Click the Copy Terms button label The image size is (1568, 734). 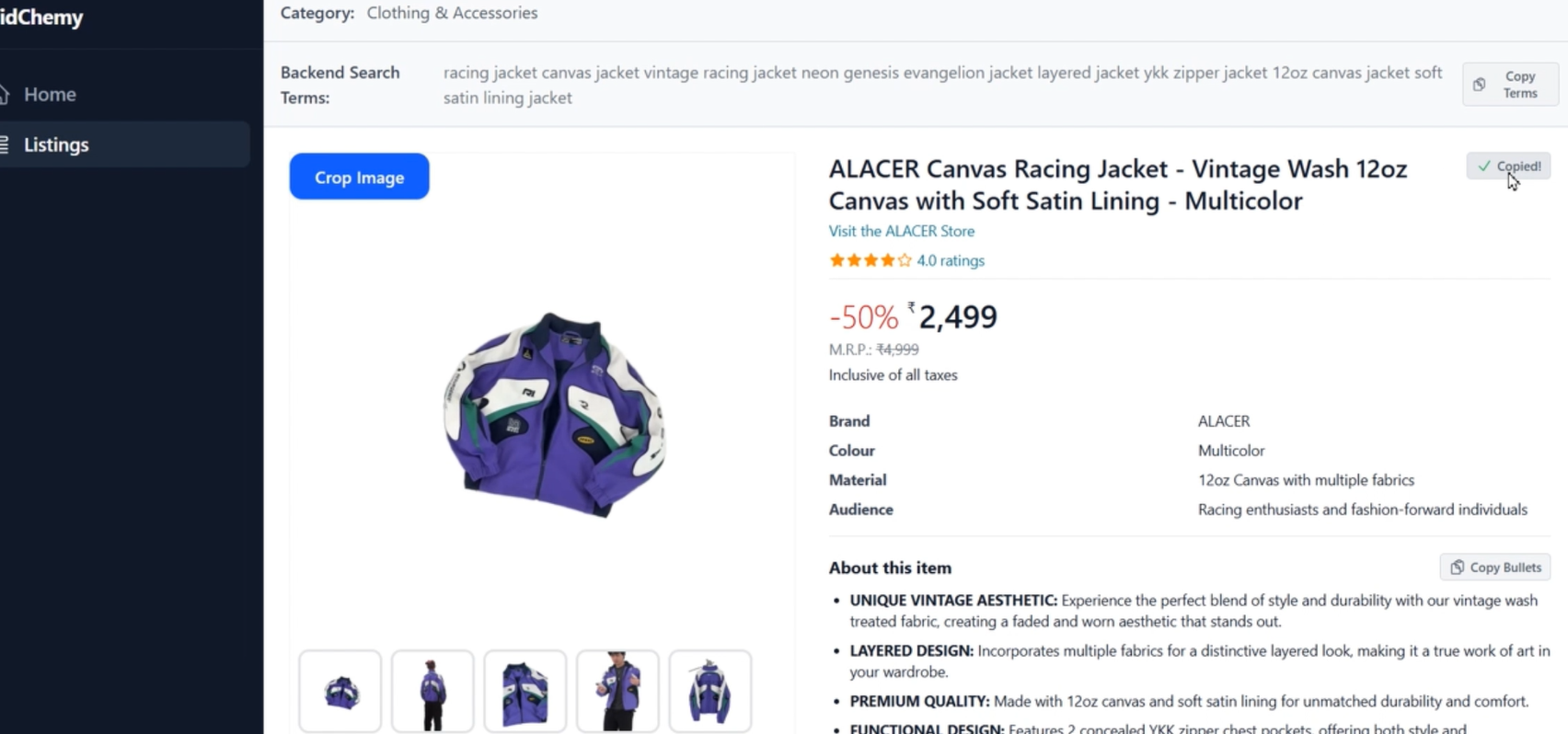1520,85
